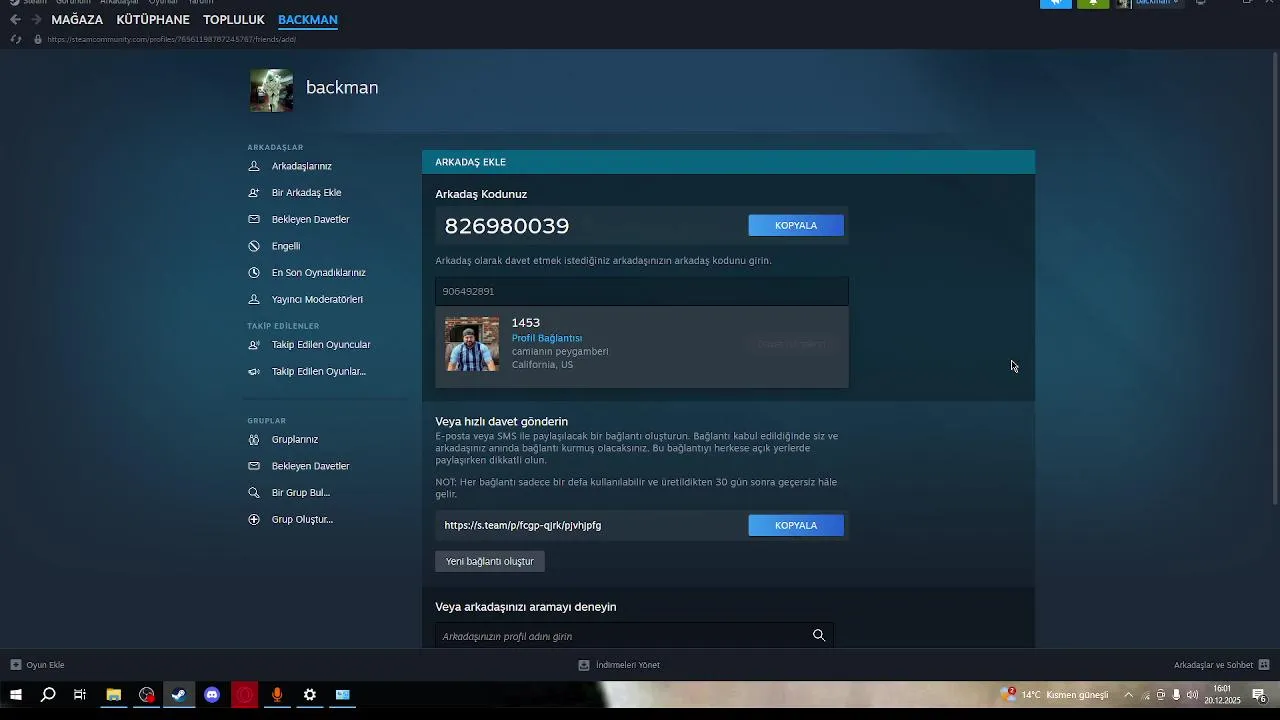Viewport: 1280px width, 720px height.
Task: Click the Arkadaşlarınız person icon
Action: coord(254,166)
